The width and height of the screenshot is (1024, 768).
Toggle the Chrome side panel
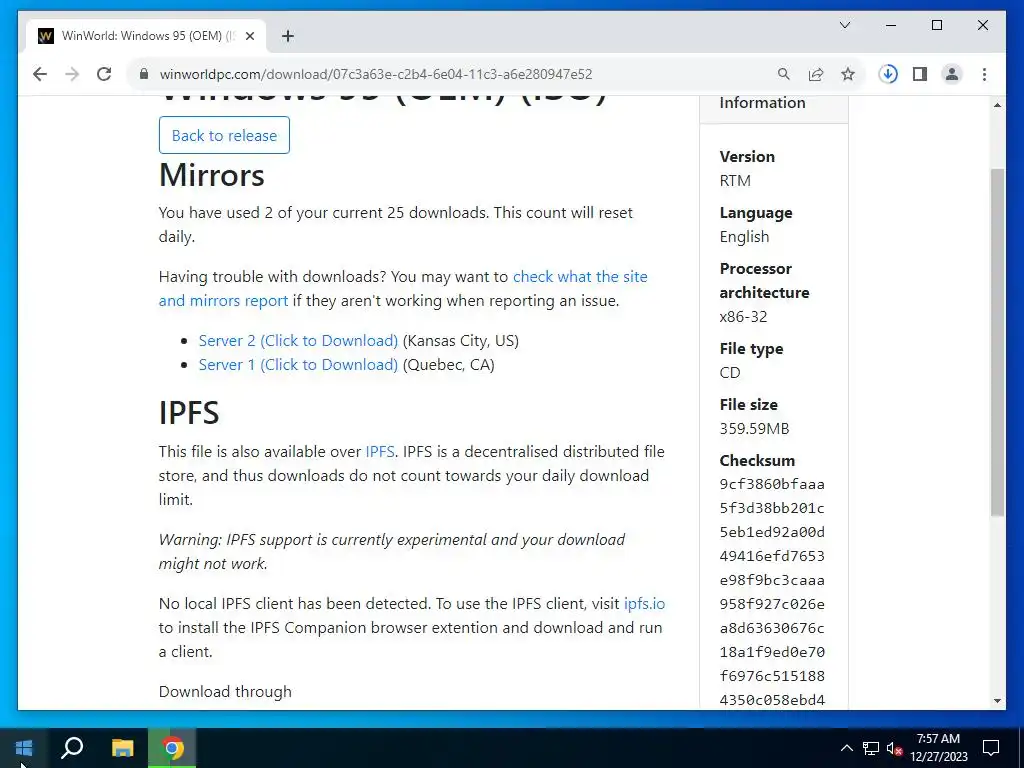920,74
